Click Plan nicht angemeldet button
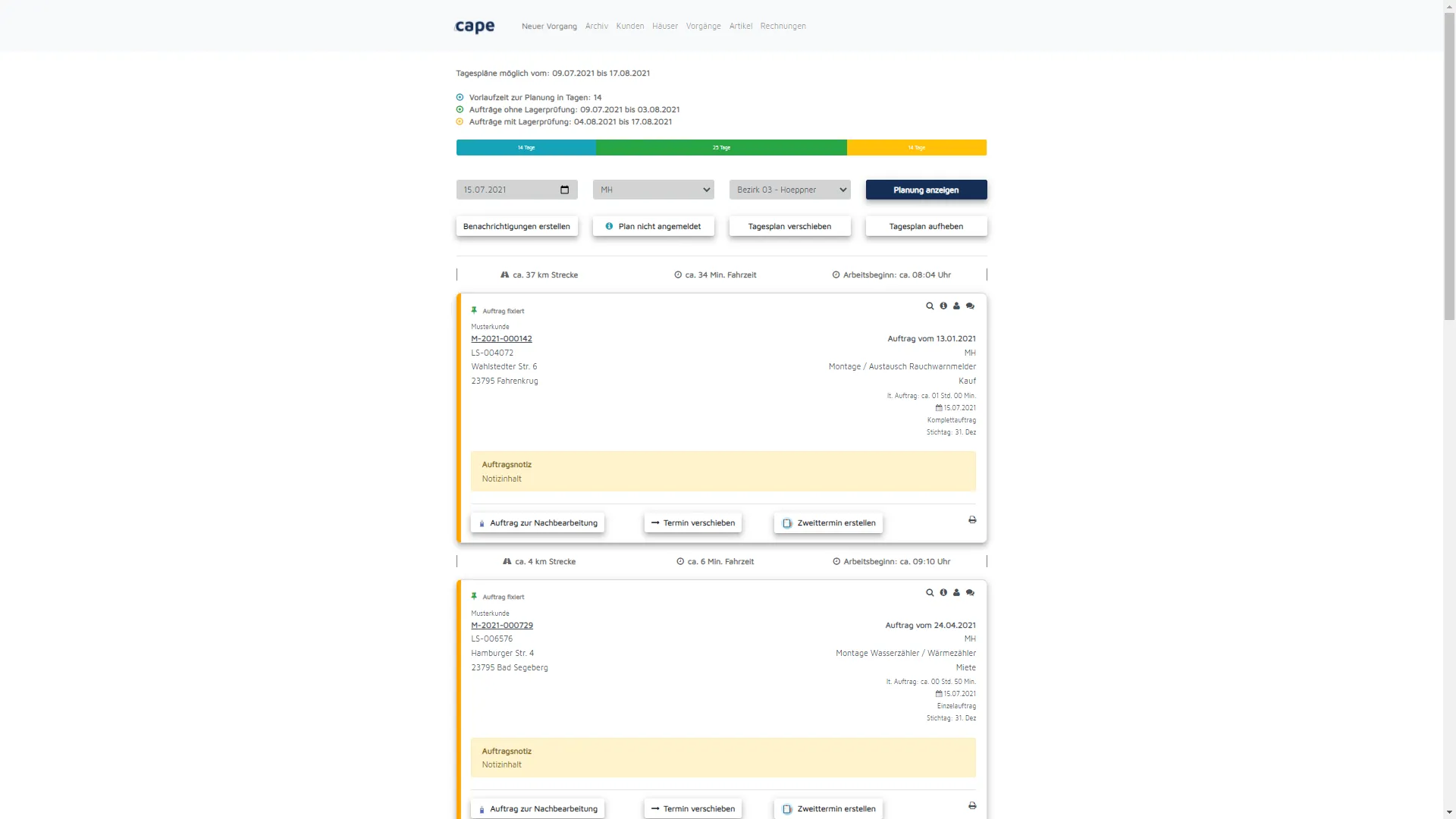The height and width of the screenshot is (819, 1456). click(x=654, y=226)
